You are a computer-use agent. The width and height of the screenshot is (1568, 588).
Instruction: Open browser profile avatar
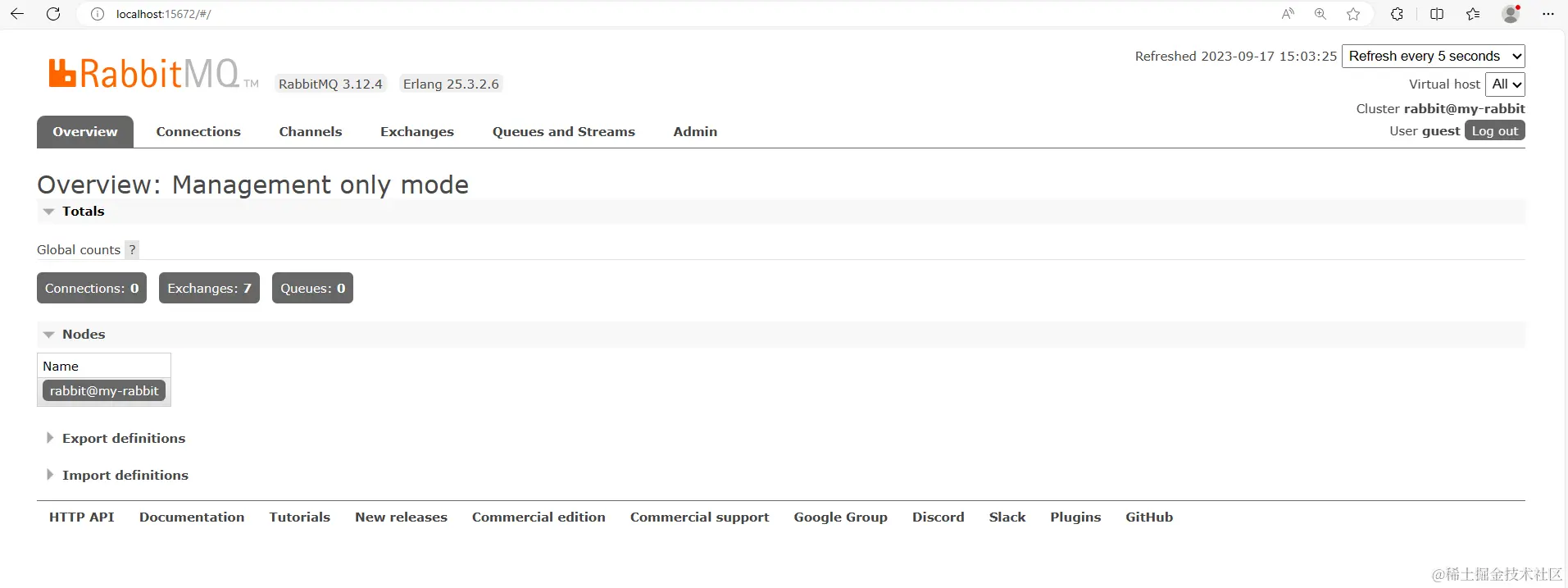(1511, 14)
